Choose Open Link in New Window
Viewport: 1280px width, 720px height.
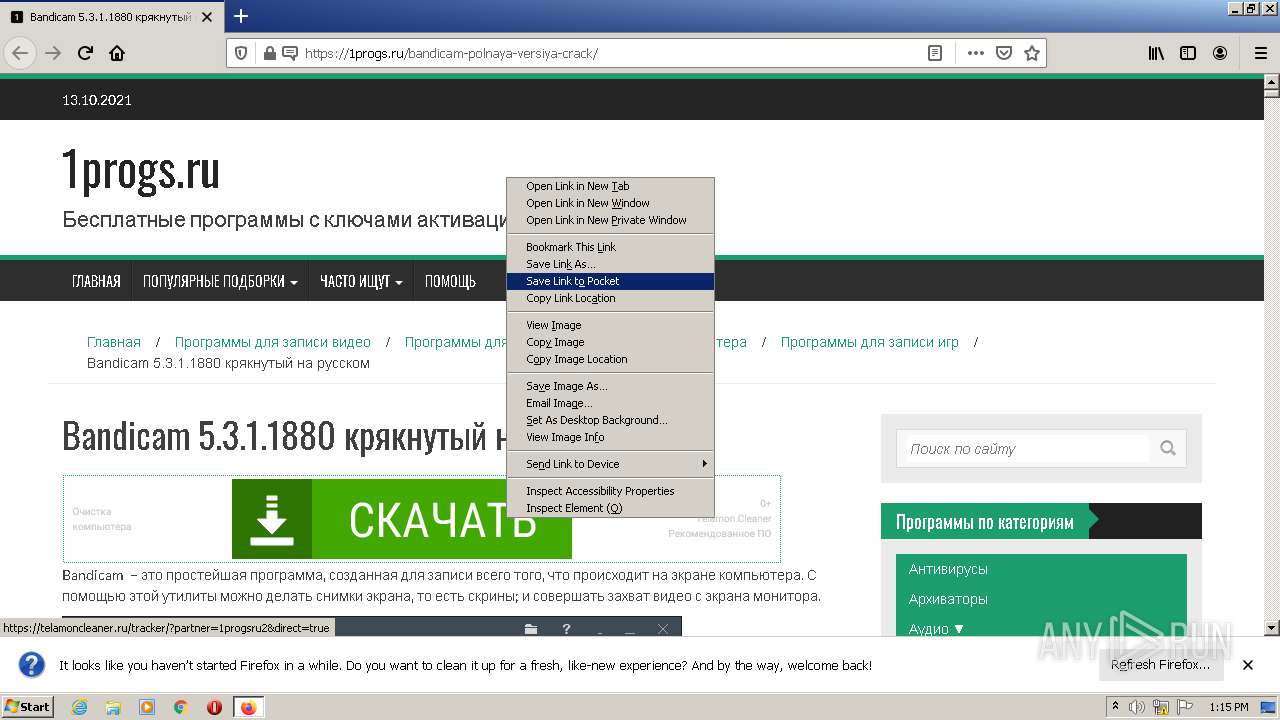tap(610, 203)
